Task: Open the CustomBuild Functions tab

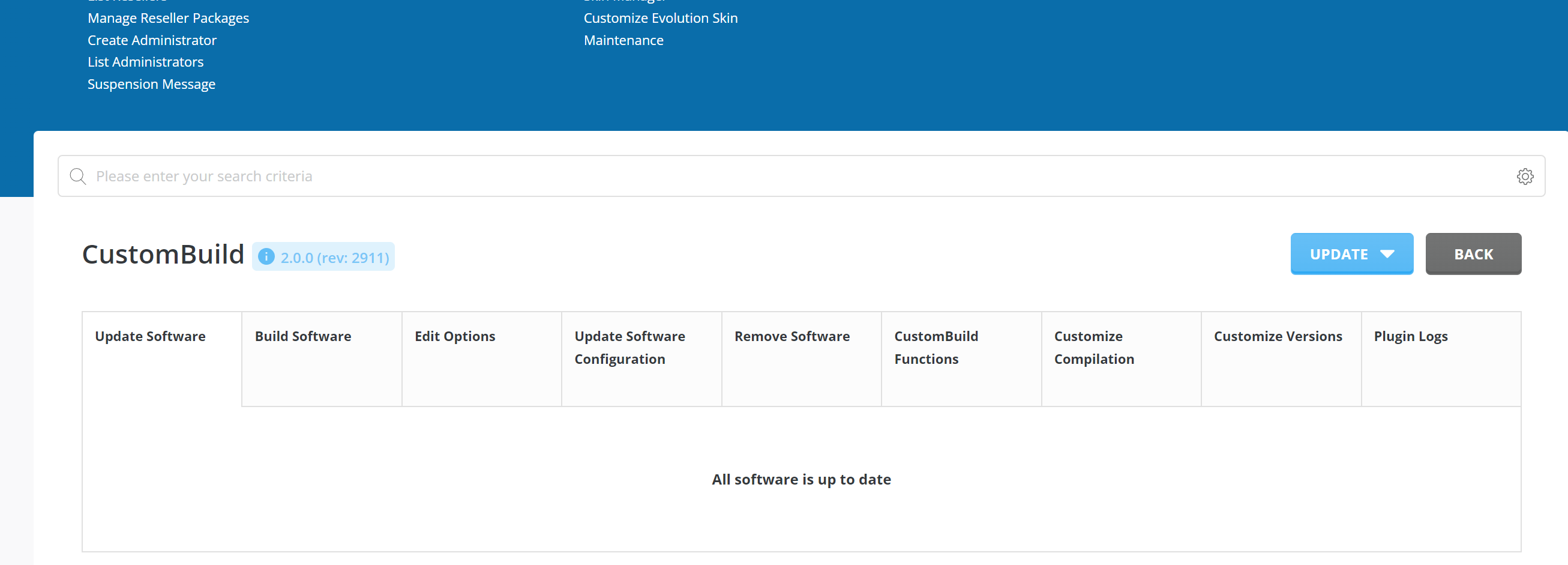Action: coord(961,359)
